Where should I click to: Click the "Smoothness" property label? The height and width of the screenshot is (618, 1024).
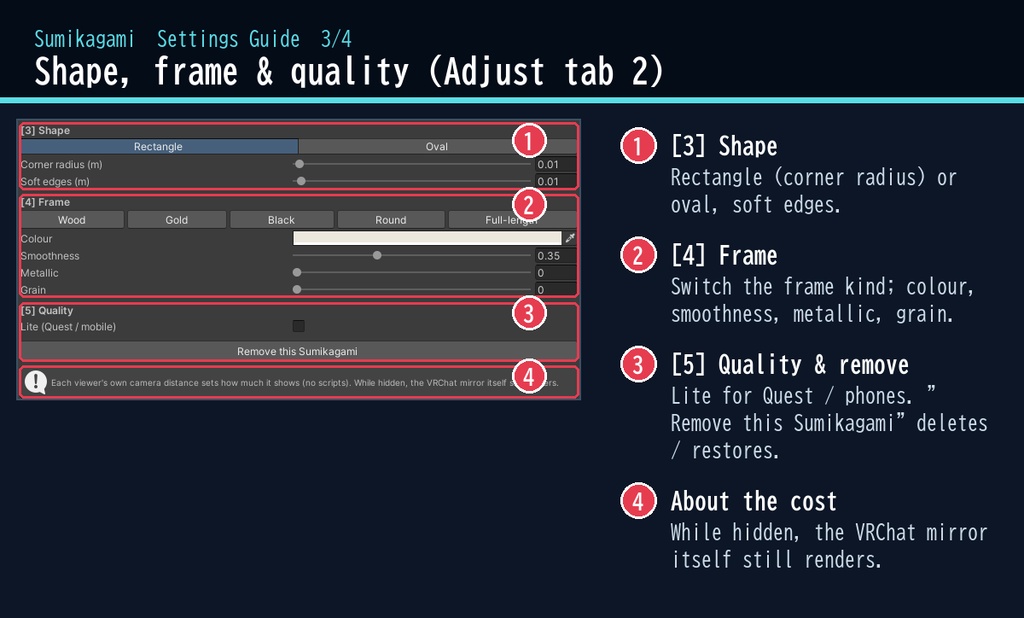[50, 256]
